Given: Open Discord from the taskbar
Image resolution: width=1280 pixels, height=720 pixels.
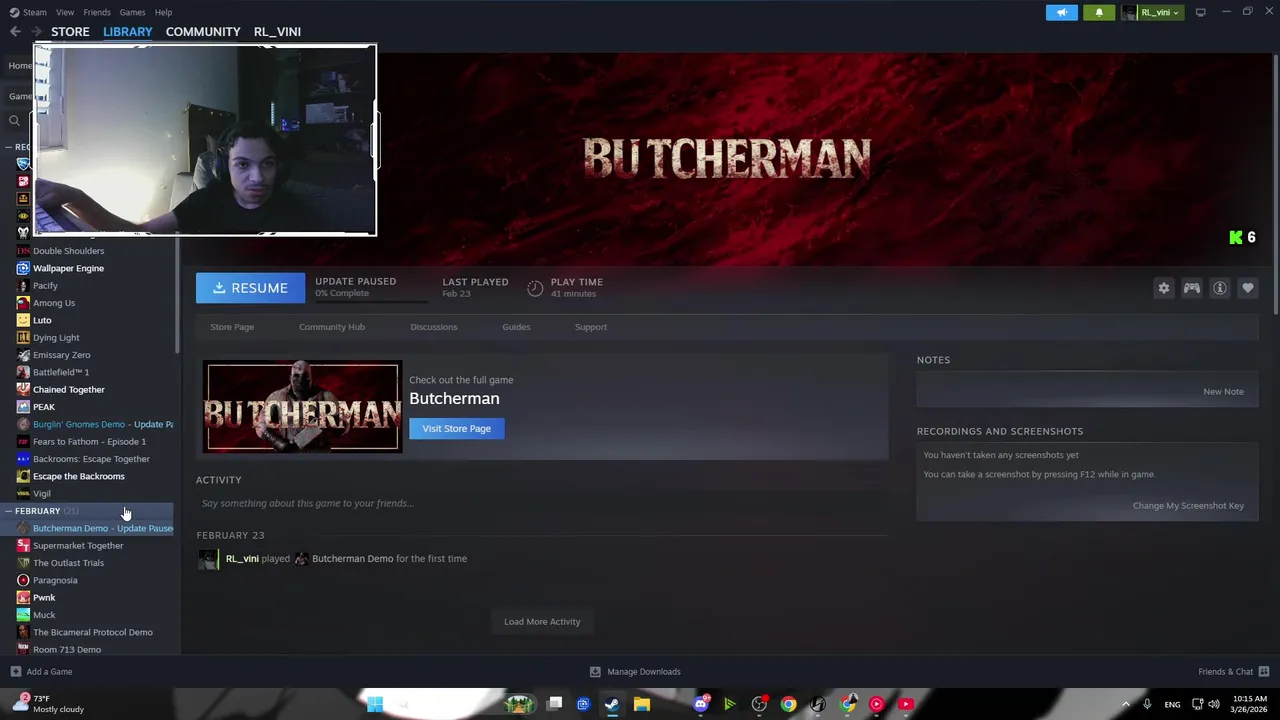Looking at the screenshot, I should click(x=701, y=704).
